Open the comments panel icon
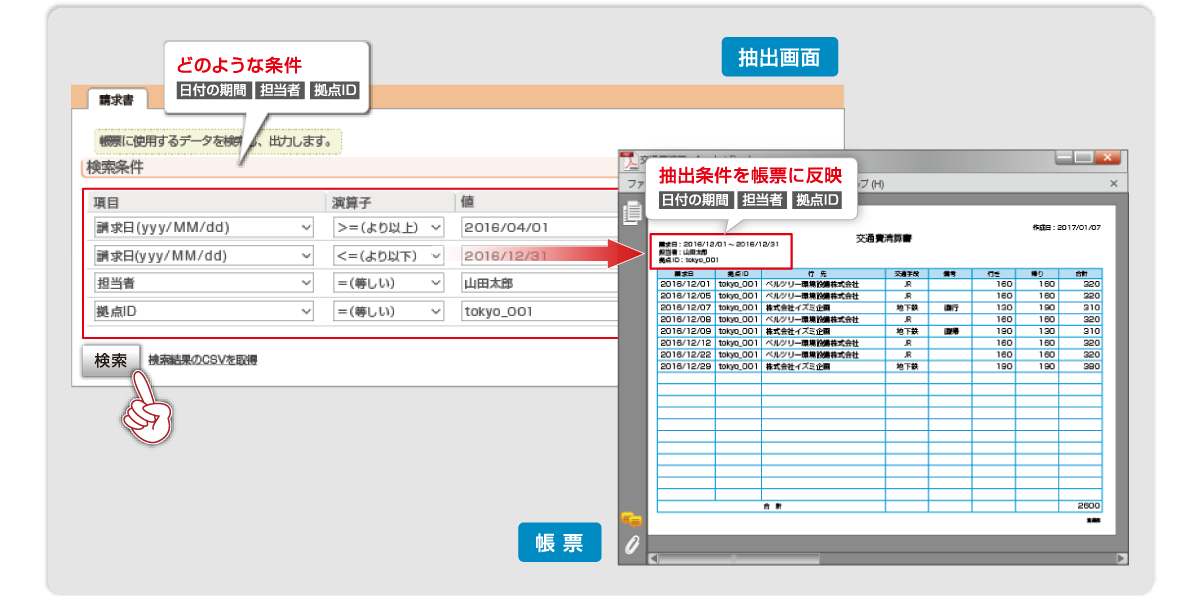Viewport: 1200px width, 600px height. 631,518
